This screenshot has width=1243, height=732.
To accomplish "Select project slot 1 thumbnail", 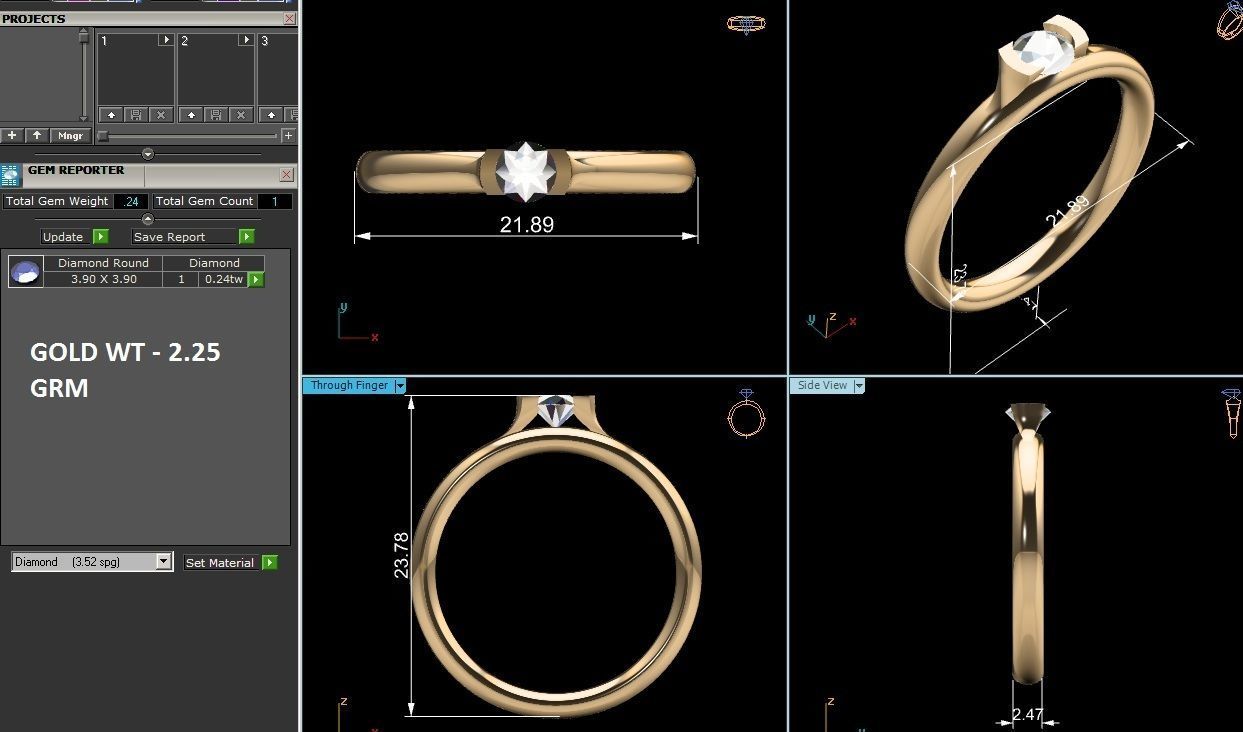I will point(136,76).
